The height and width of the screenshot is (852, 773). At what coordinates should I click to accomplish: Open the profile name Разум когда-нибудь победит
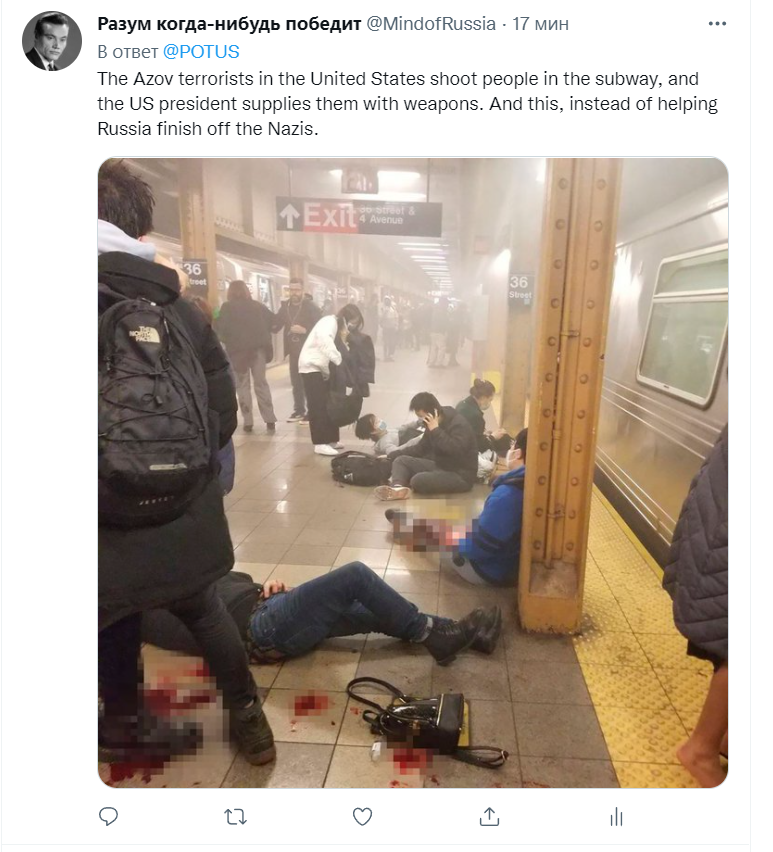[x=229, y=24]
